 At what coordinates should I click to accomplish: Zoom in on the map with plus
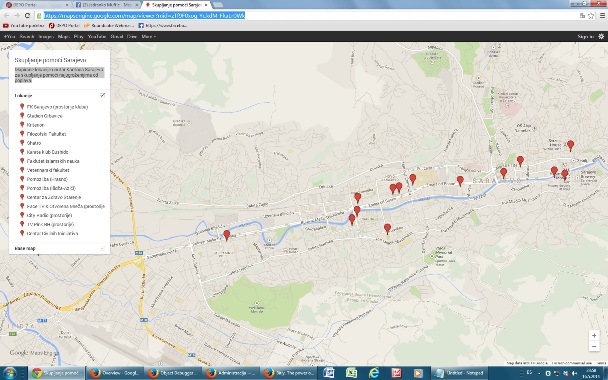click(x=594, y=335)
